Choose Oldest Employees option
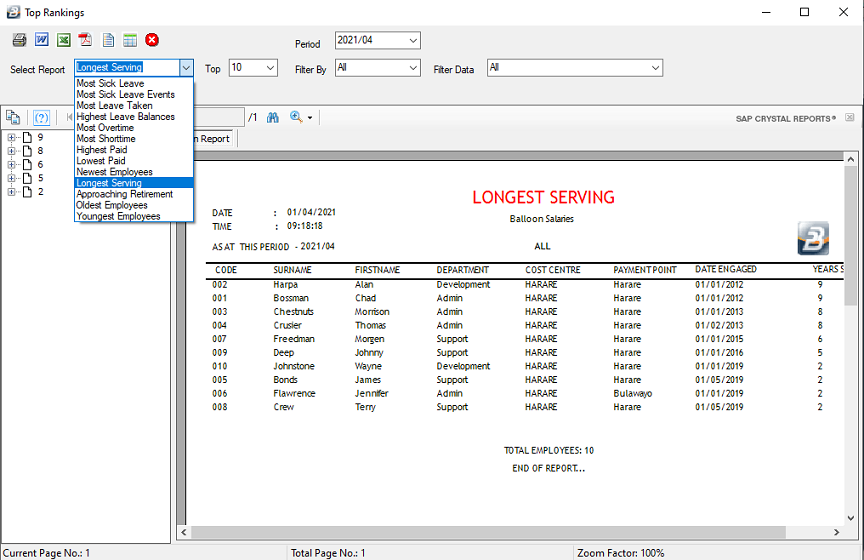Image resolution: width=864 pixels, height=560 pixels. (x=134, y=205)
